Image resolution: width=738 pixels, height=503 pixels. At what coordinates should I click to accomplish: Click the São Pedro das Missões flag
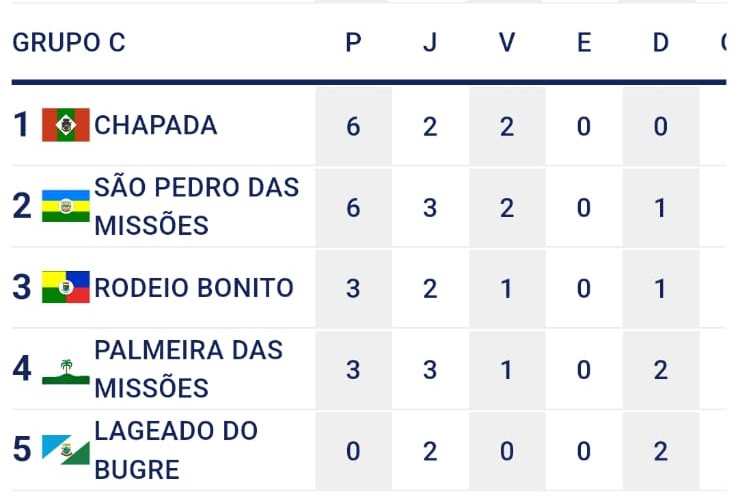point(66,206)
